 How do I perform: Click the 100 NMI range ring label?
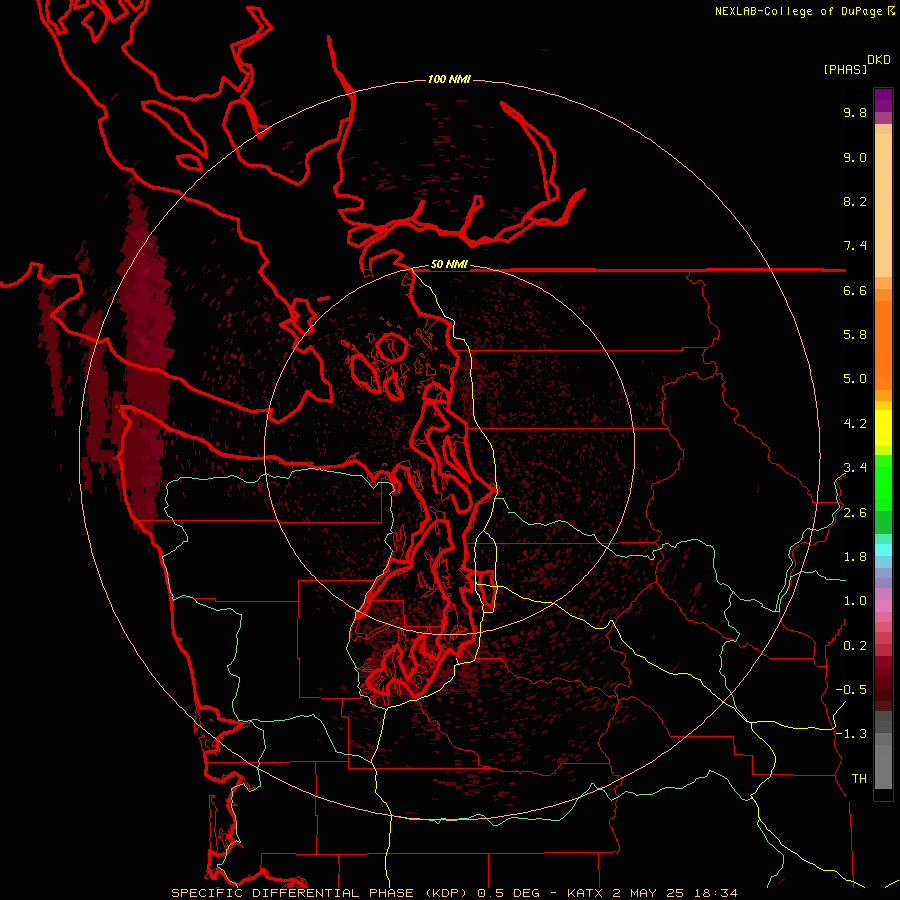[449, 79]
